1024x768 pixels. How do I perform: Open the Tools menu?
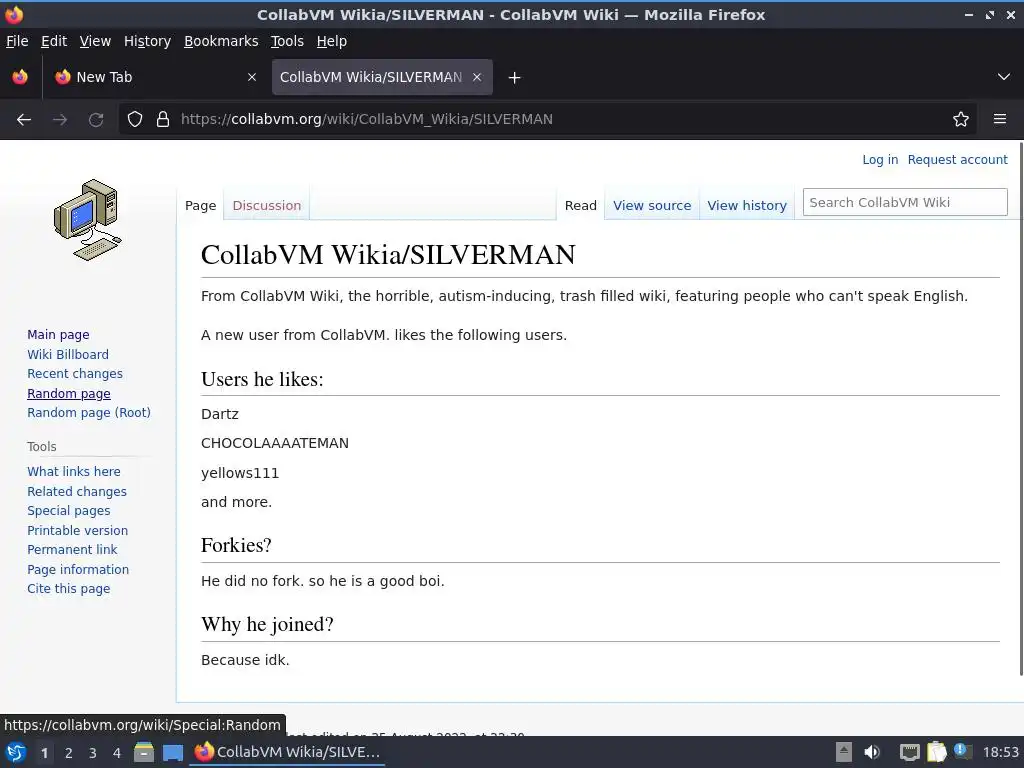(287, 41)
